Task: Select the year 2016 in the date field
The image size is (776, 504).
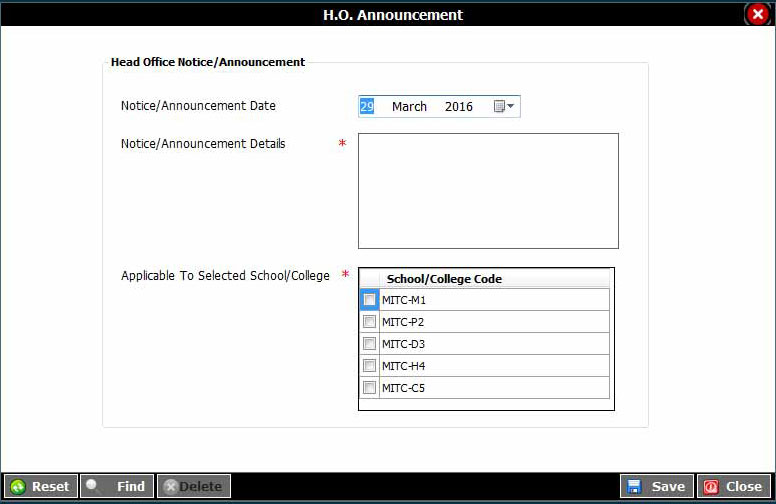Action: click(459, 106)
